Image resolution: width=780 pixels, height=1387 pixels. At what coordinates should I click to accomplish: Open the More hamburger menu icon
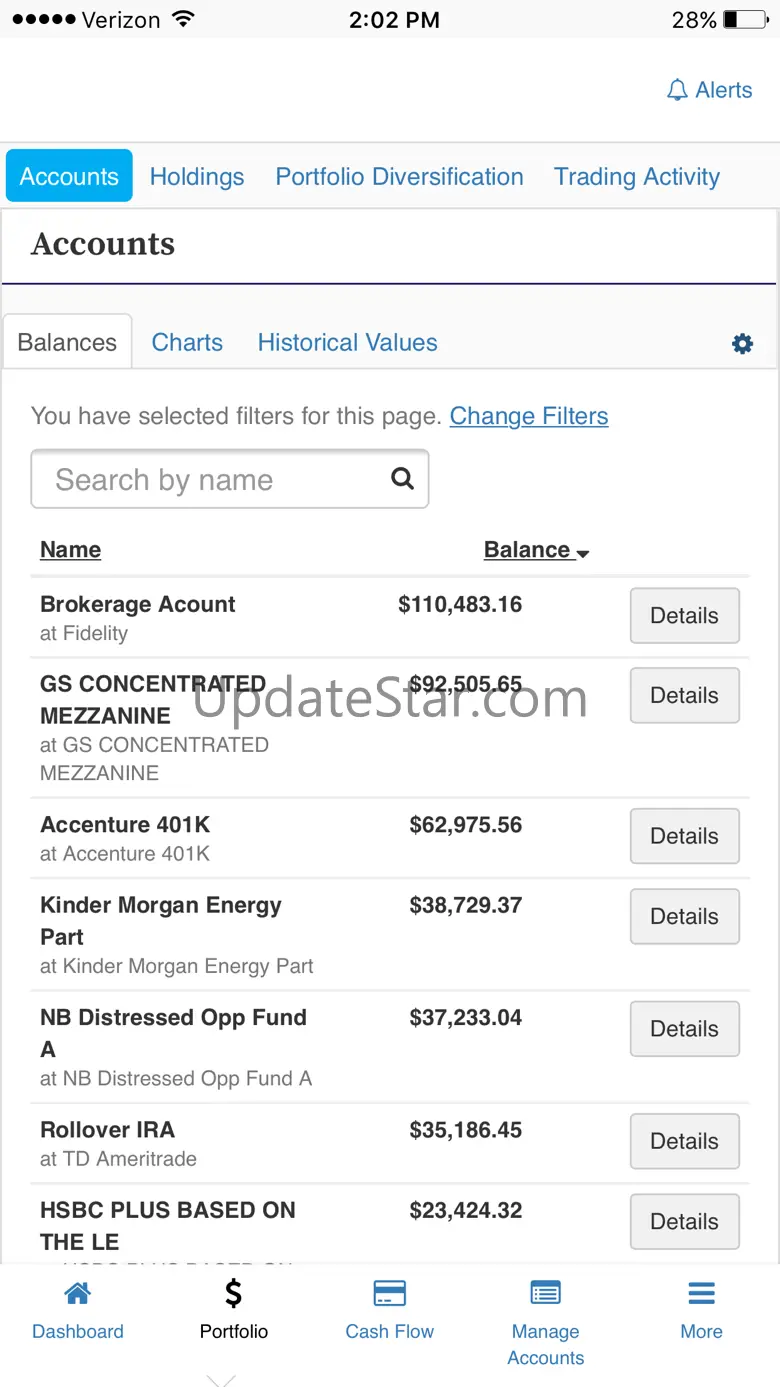(x=701, y=1294)
